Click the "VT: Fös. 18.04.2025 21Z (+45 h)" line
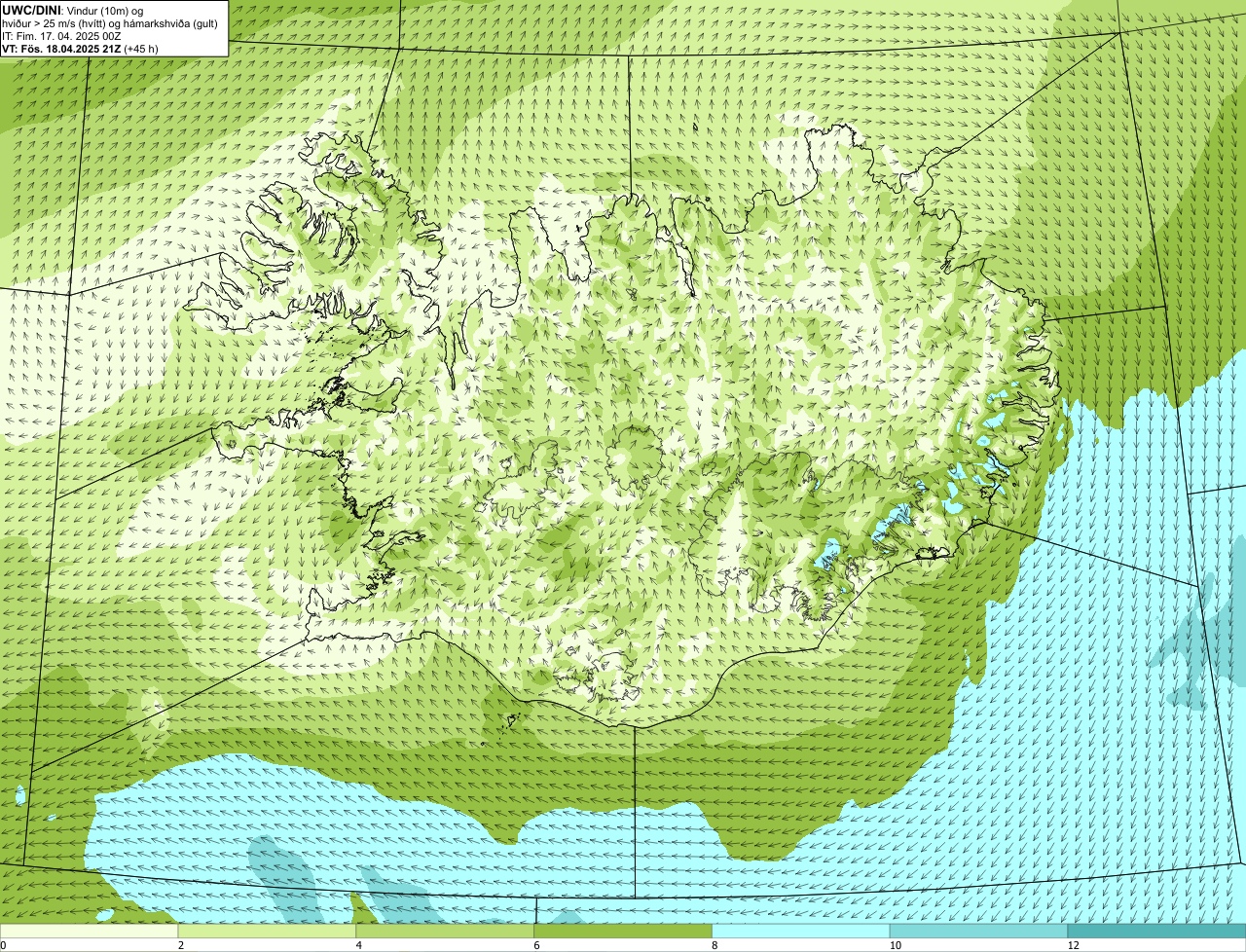 (80, 48)
